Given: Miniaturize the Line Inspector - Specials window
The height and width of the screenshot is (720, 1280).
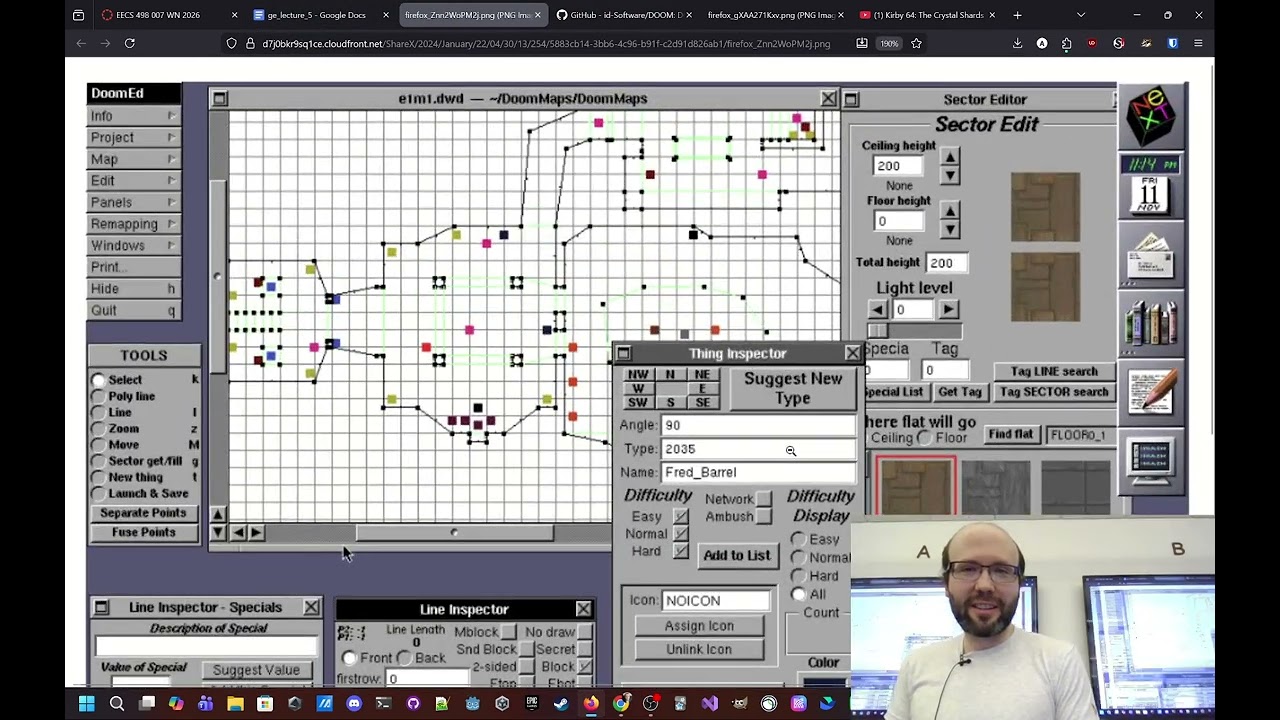Looking at the screenshot, I should click(101, 607).
